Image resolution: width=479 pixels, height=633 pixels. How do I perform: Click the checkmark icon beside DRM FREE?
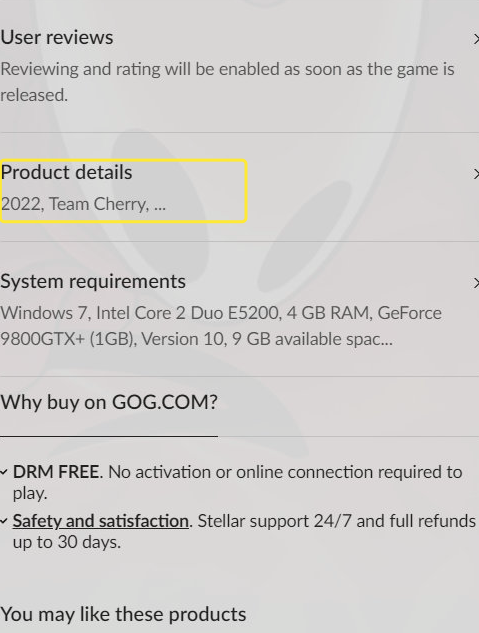(x=4, y=472)
